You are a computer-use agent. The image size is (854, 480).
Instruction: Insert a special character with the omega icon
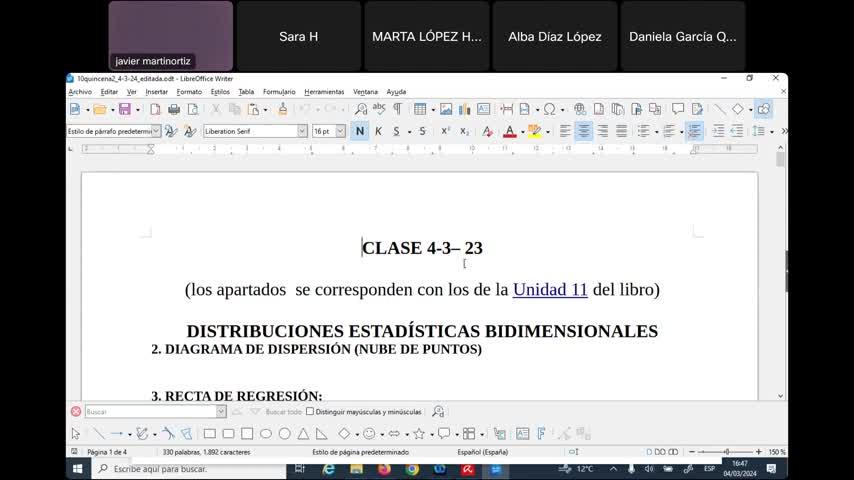click(x=549, y=109)
